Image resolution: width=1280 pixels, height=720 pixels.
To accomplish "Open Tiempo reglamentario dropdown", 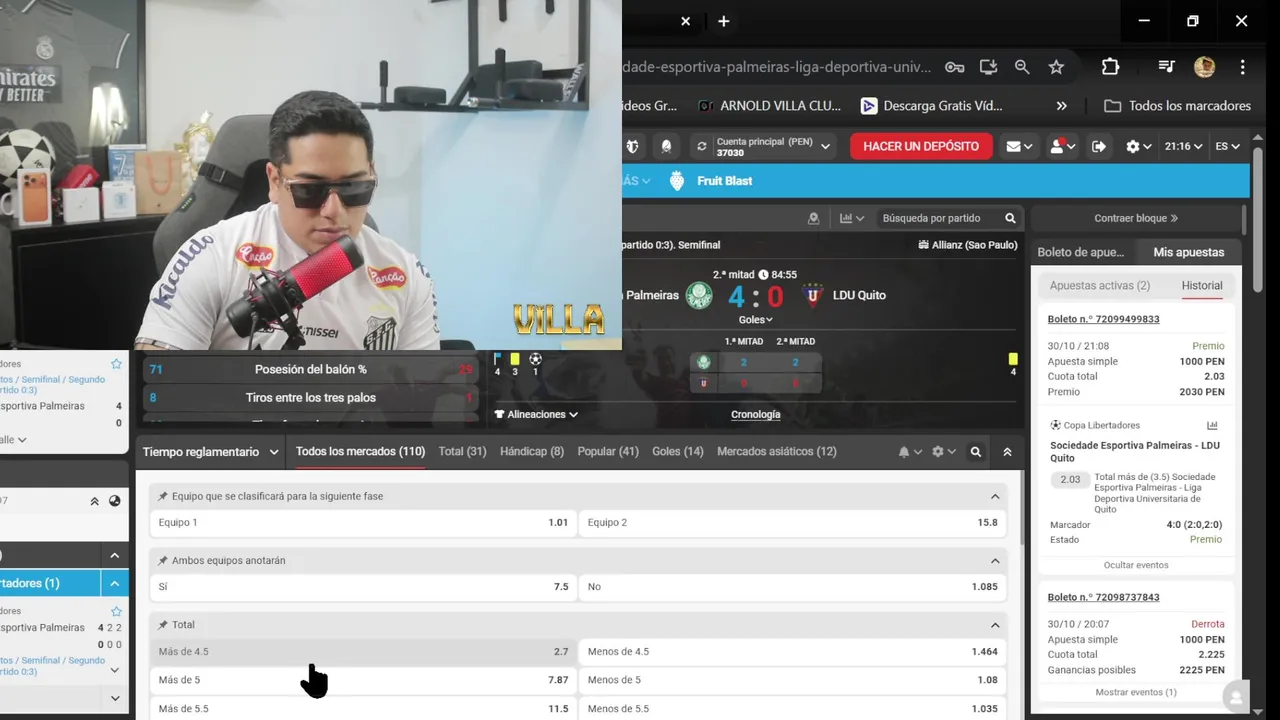I will [x=210, y=452].
